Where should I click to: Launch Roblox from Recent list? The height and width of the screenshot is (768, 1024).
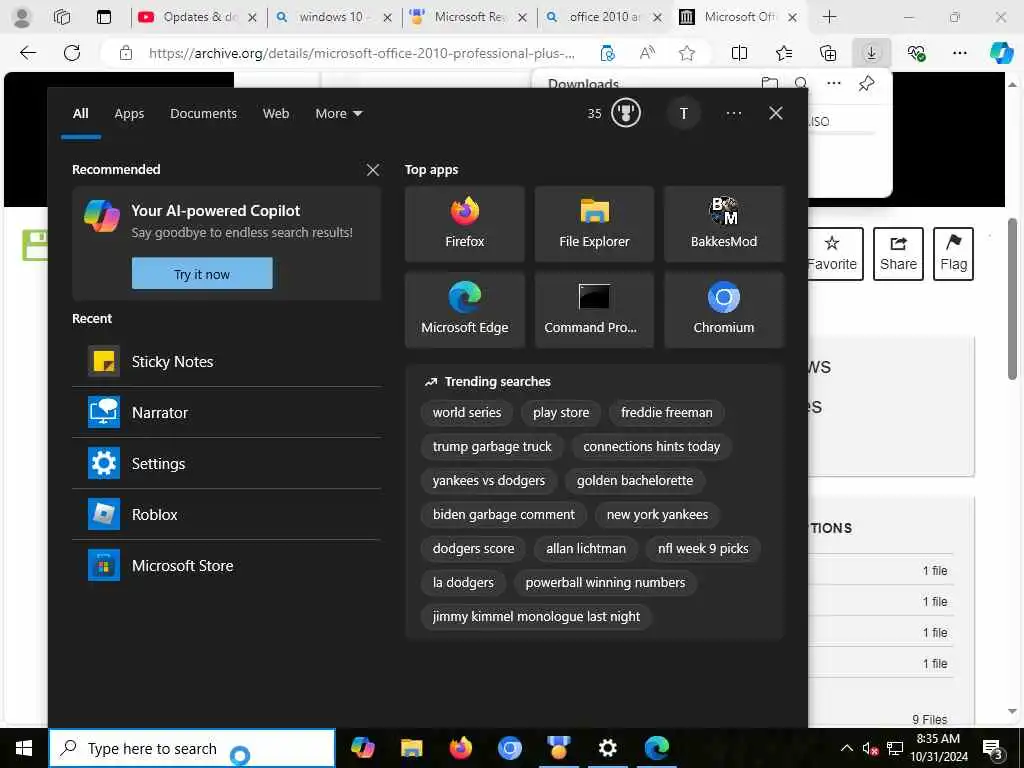[x=227, y=515]
